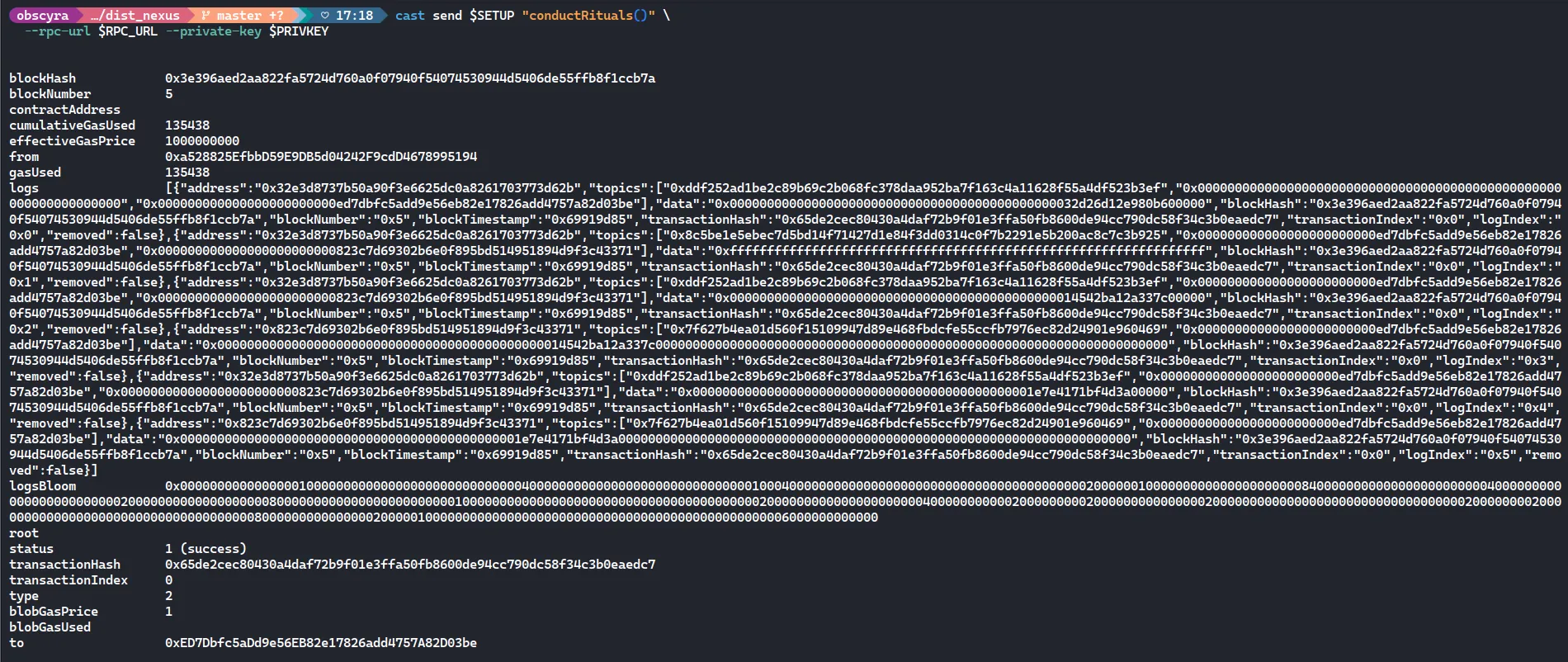The image size is (1568, 662).
Task: Click the --rpc-url flag
Action: pos(57,31)
